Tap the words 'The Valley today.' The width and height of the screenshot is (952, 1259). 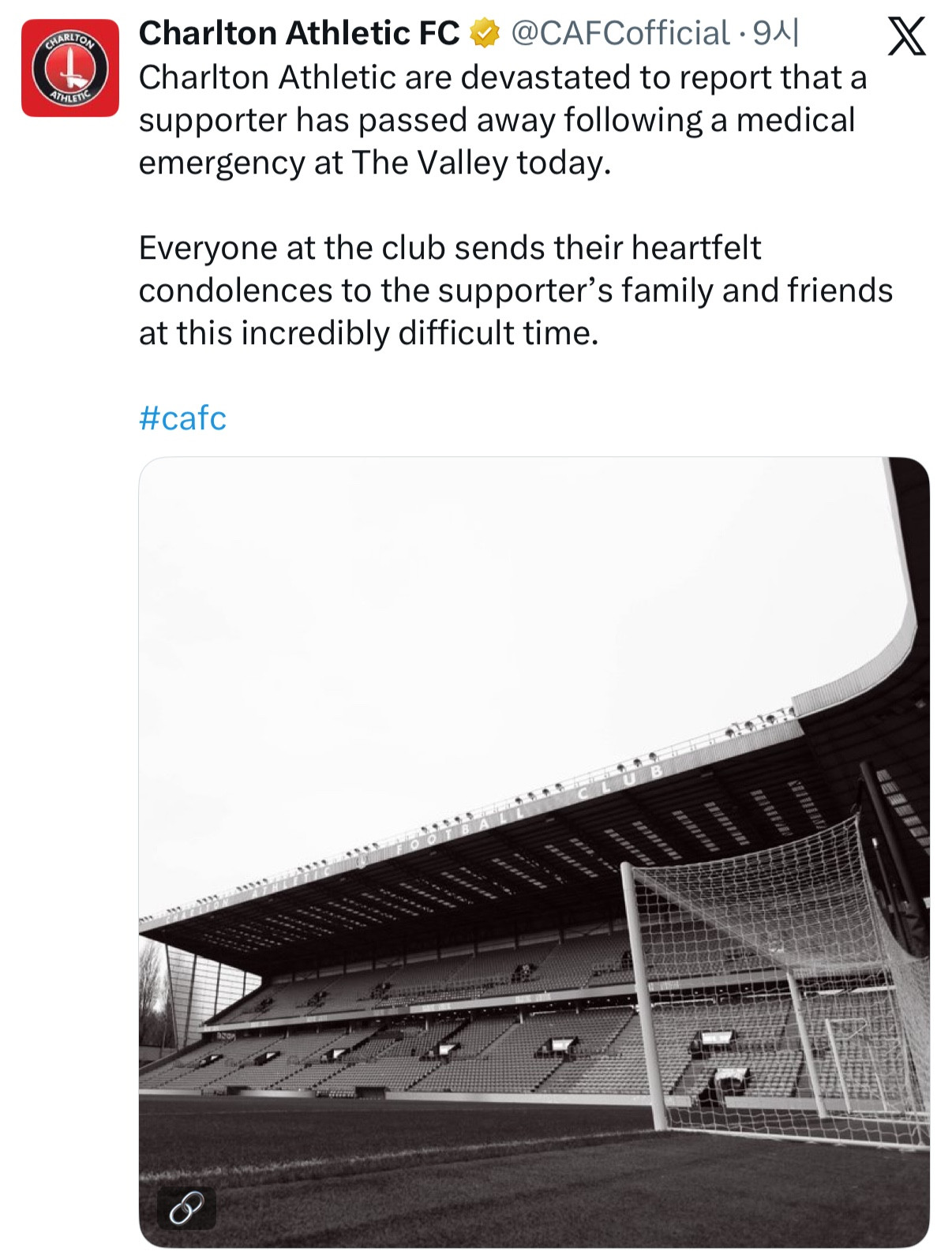click(482, 163)
